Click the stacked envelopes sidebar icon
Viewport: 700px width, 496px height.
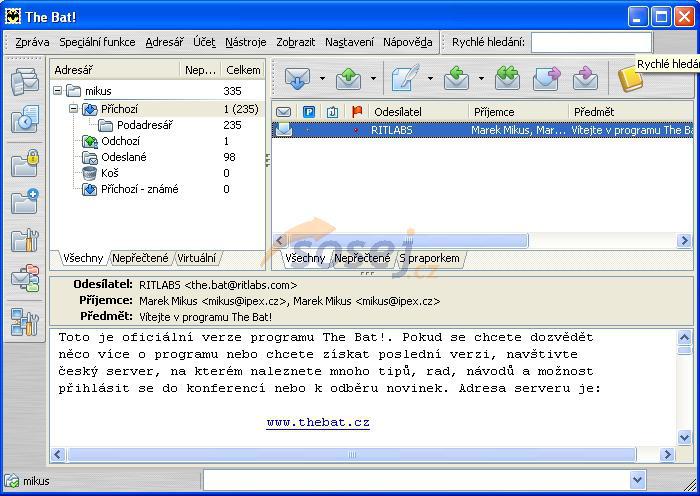tap(25, 81)
